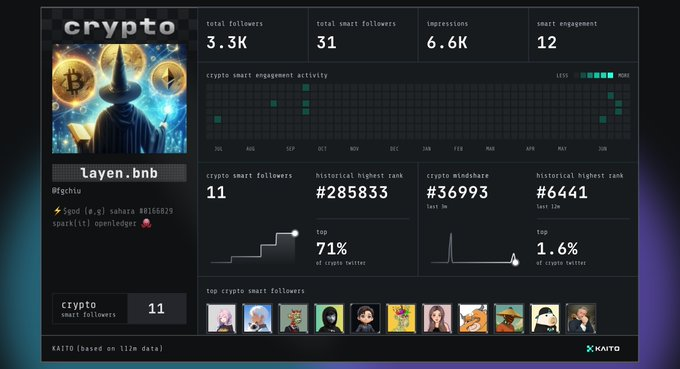Click the crypto mindshare rank #36993

[457, 192]
